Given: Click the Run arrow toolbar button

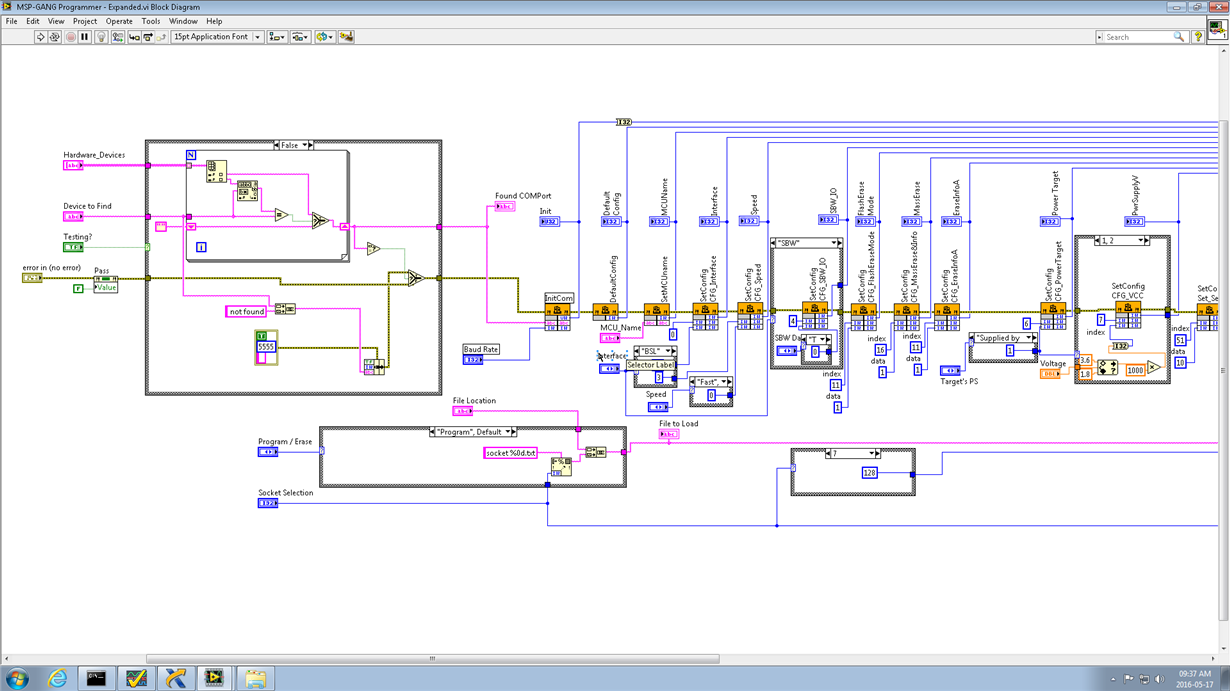Looking at the screenshot, I should (40, 37).
